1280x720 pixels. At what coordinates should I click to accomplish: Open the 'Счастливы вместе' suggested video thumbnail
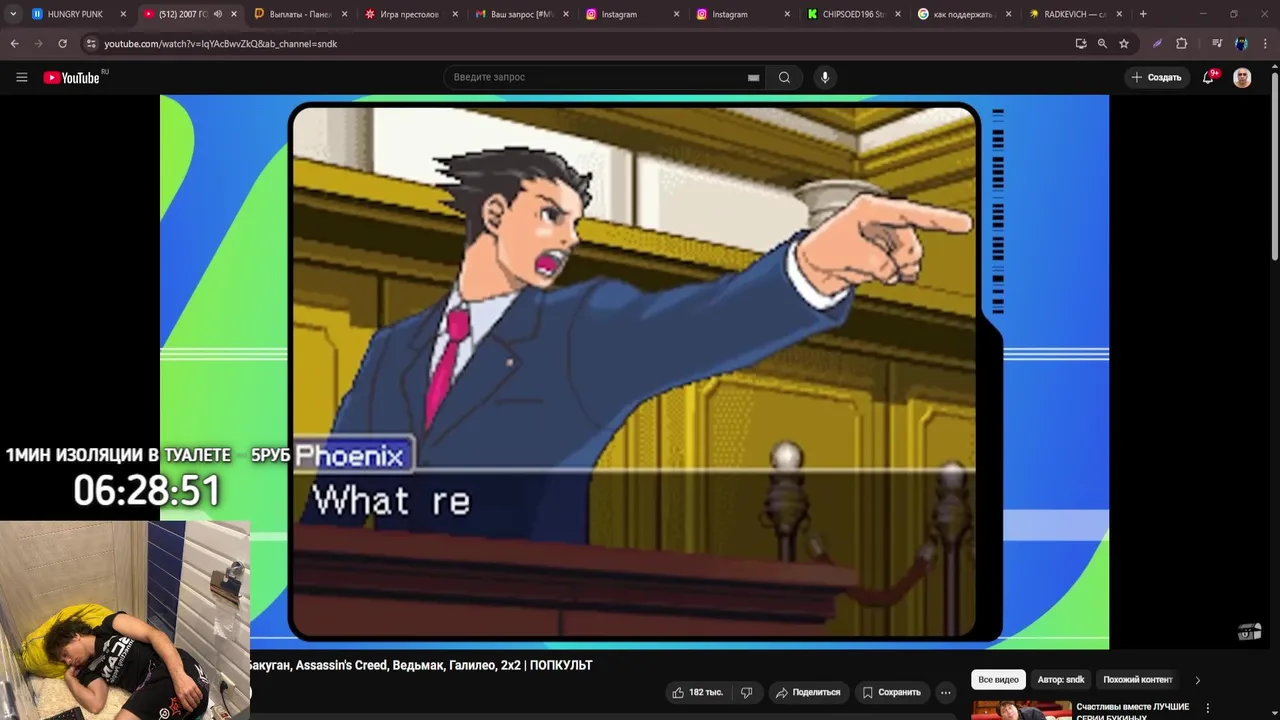pos(1021,710)
